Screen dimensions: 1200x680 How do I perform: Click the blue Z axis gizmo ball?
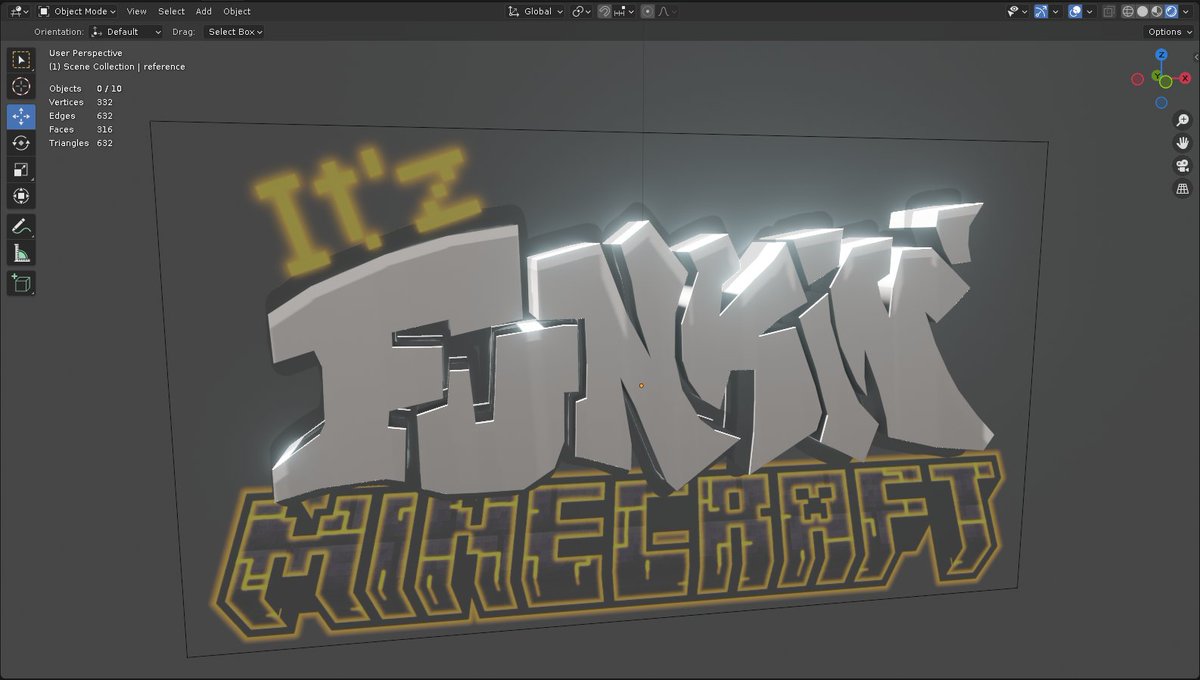tap(1161, 56)
